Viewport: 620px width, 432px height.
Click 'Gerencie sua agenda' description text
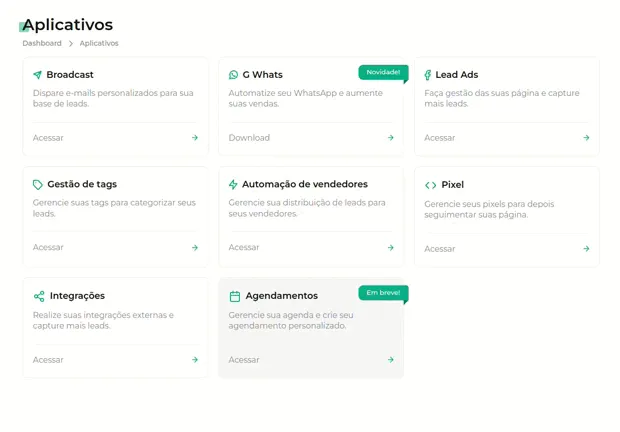(x=291, y=321)
